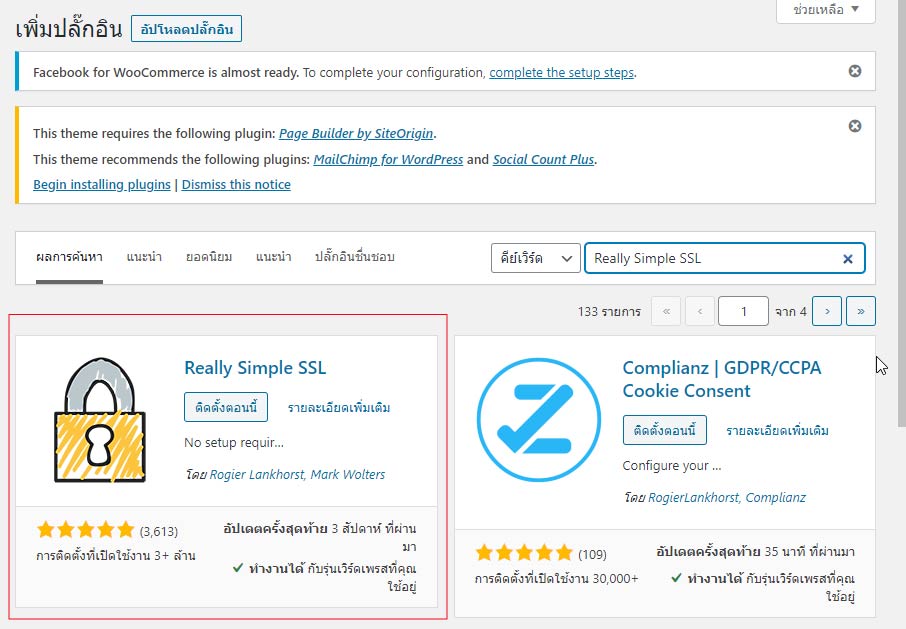Click the (109) rating count
The image size is (906, 629).
point(592,554)
